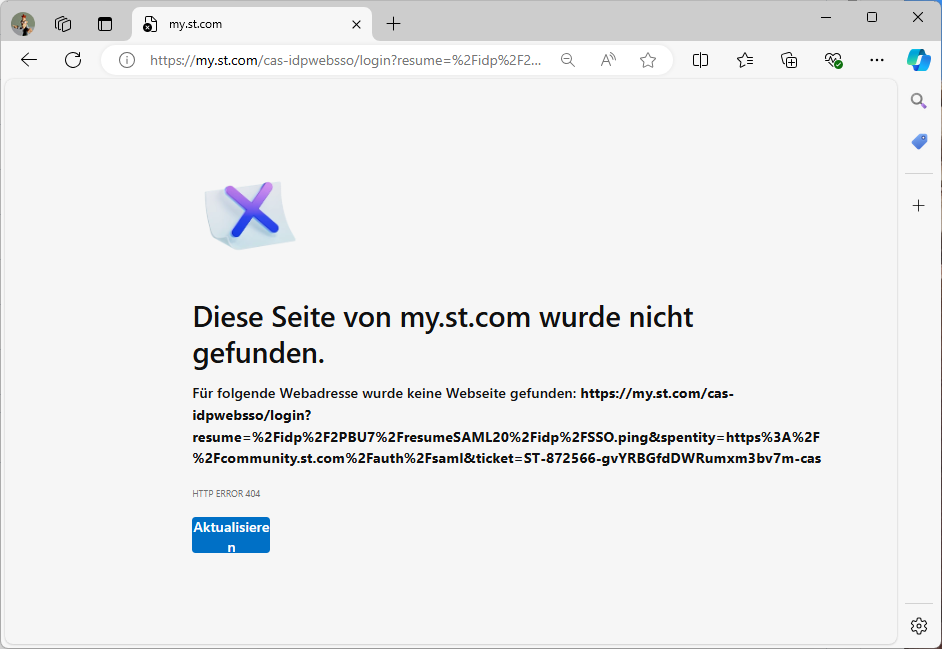The height and width of the screenshot is (649, 942).
Task: Go back to the previous page
Action: [29, 59]
